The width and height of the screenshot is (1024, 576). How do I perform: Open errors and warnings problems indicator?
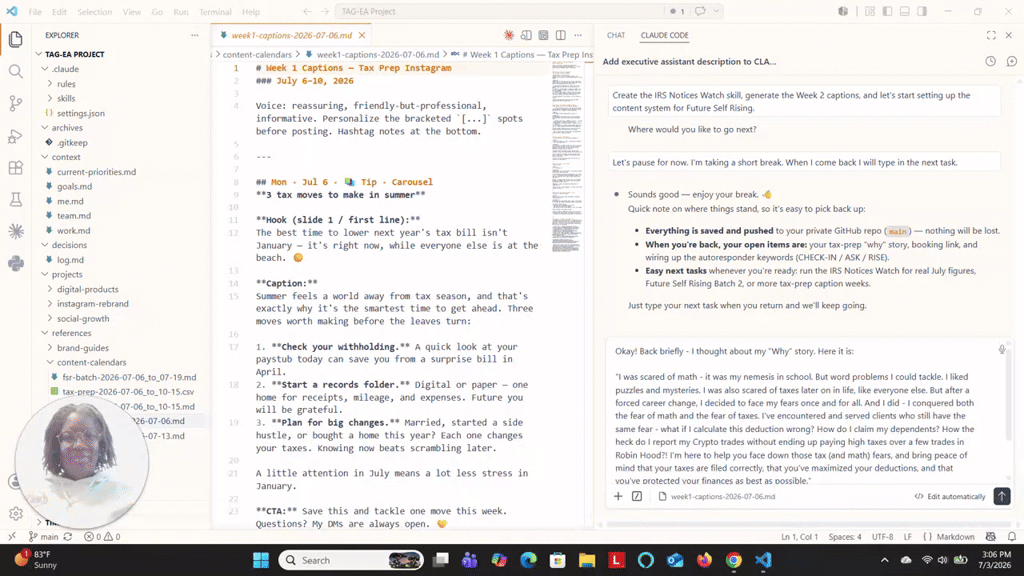103,537
